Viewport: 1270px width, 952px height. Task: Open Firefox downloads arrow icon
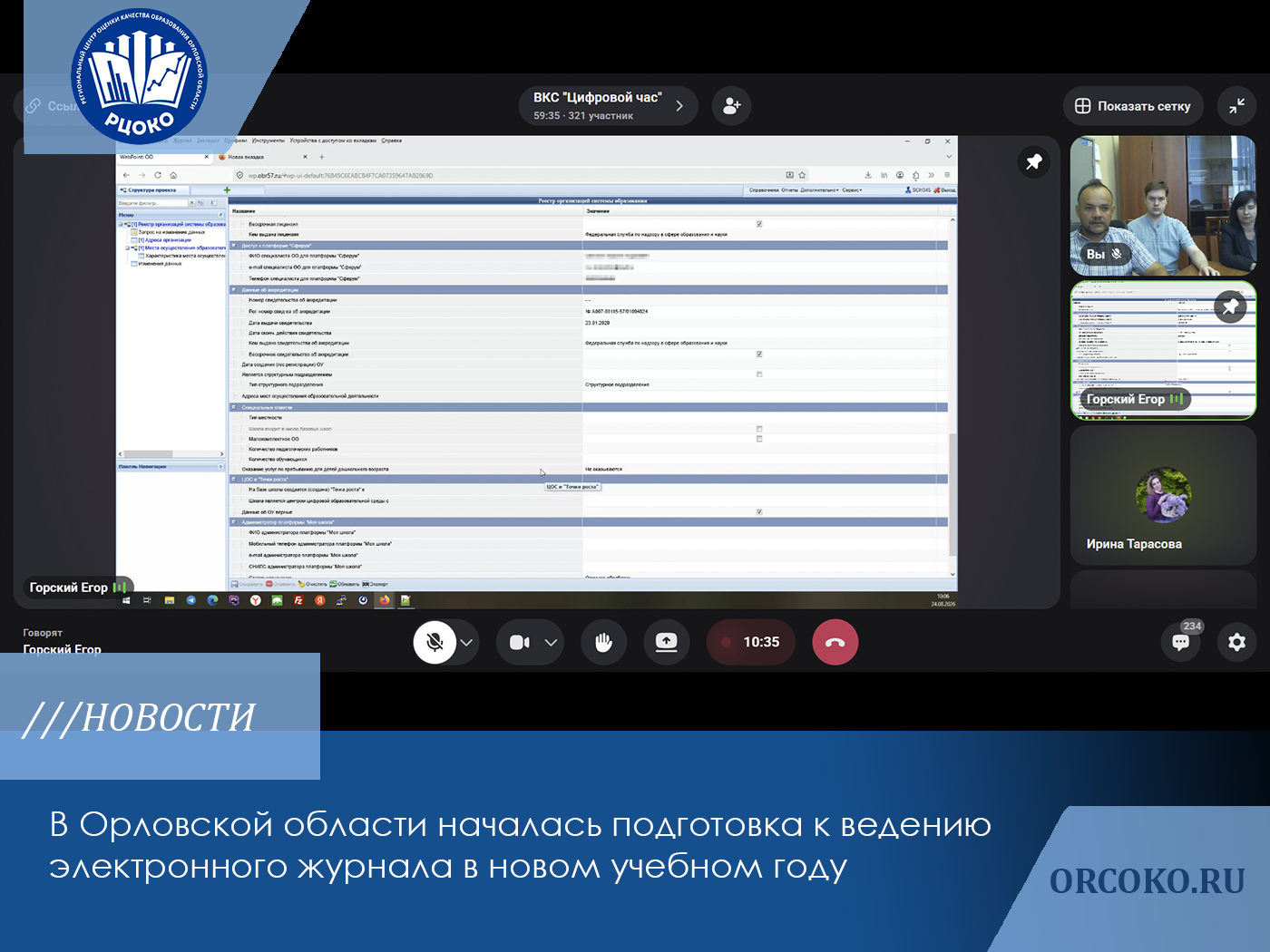[x=868, y=175]
